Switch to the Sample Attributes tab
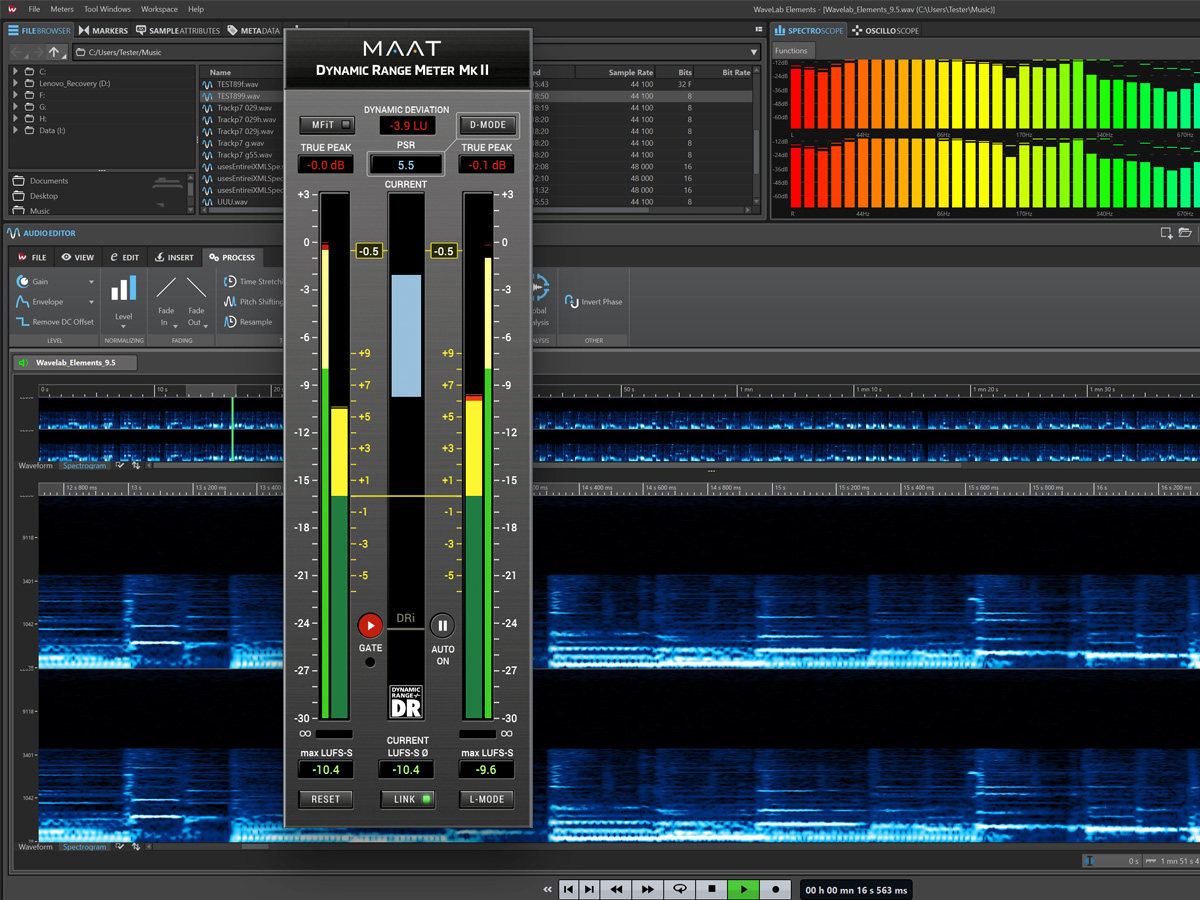This screenshot has height=900, width=1200. click(178, 31)
